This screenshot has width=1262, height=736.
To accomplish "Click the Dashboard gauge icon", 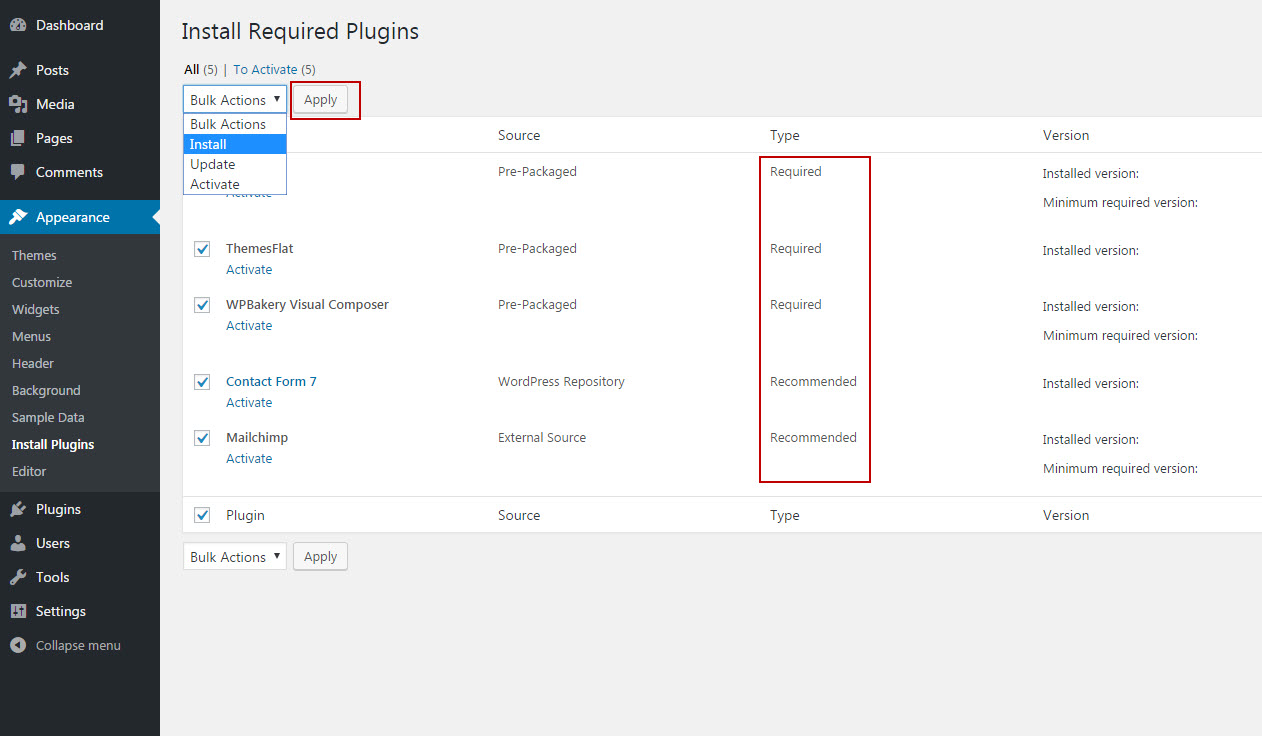I will (18, 25).
